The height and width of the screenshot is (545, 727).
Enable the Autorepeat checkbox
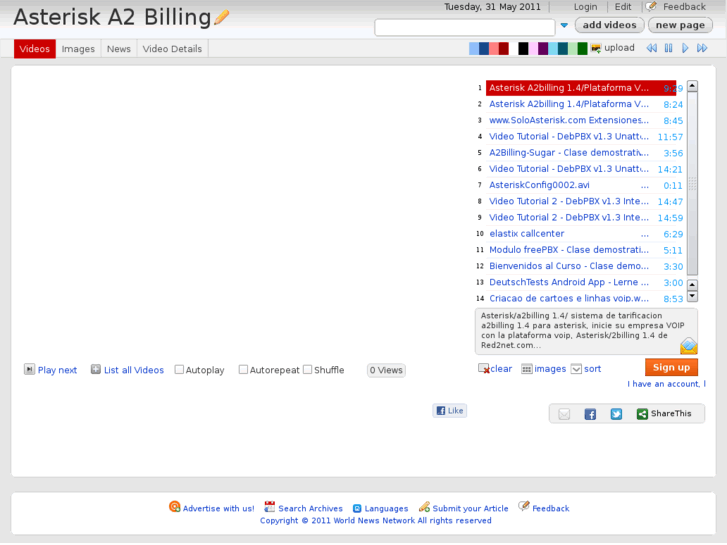point(243,370)
